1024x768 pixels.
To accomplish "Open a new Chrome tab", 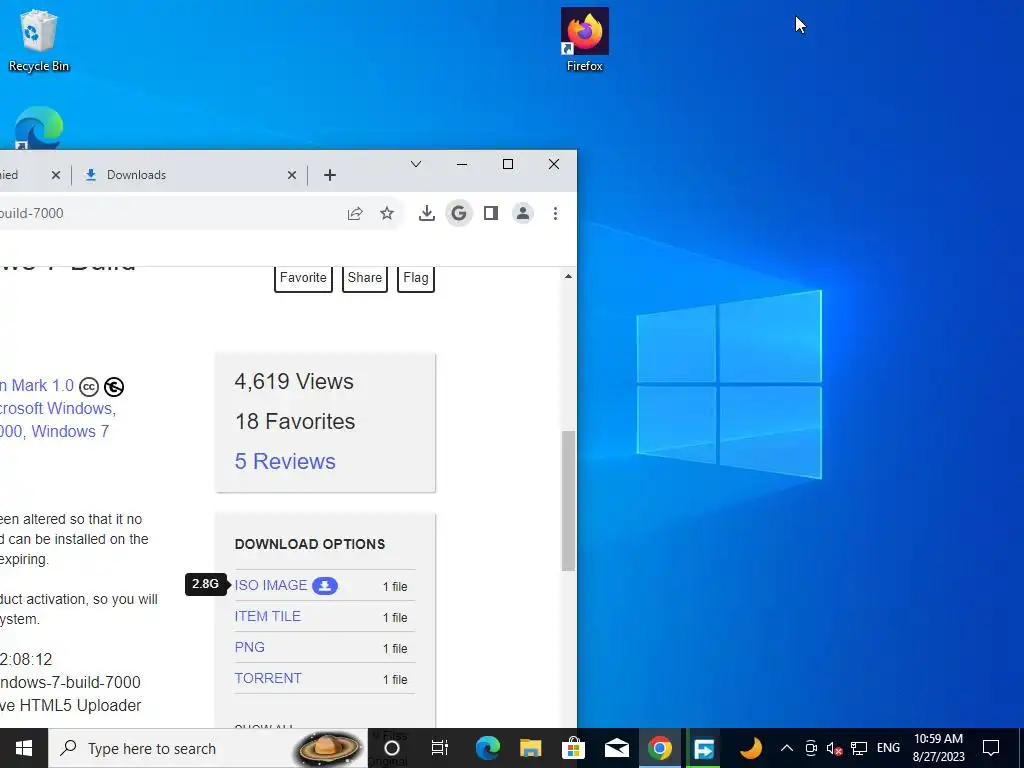I will 330,175.
